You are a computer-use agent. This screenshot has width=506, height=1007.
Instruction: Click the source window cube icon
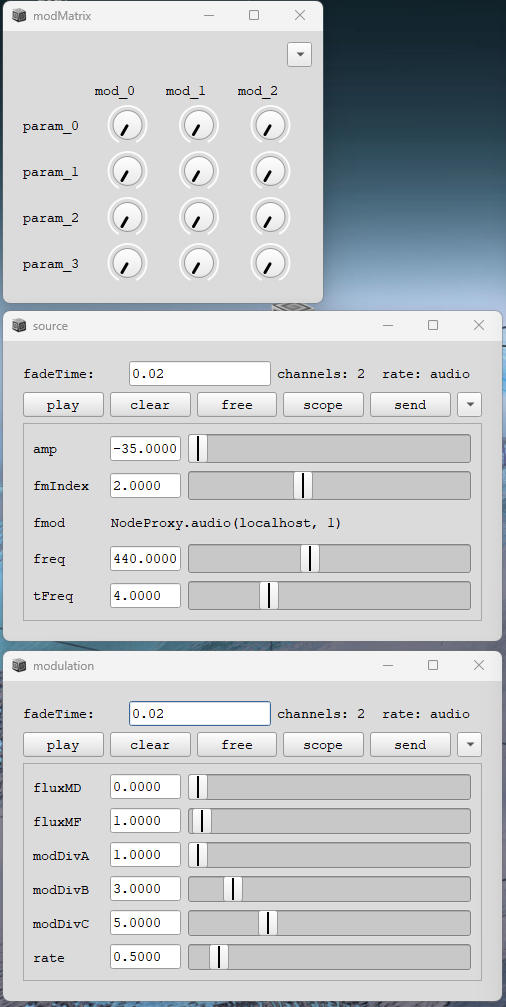pos(19,326)
